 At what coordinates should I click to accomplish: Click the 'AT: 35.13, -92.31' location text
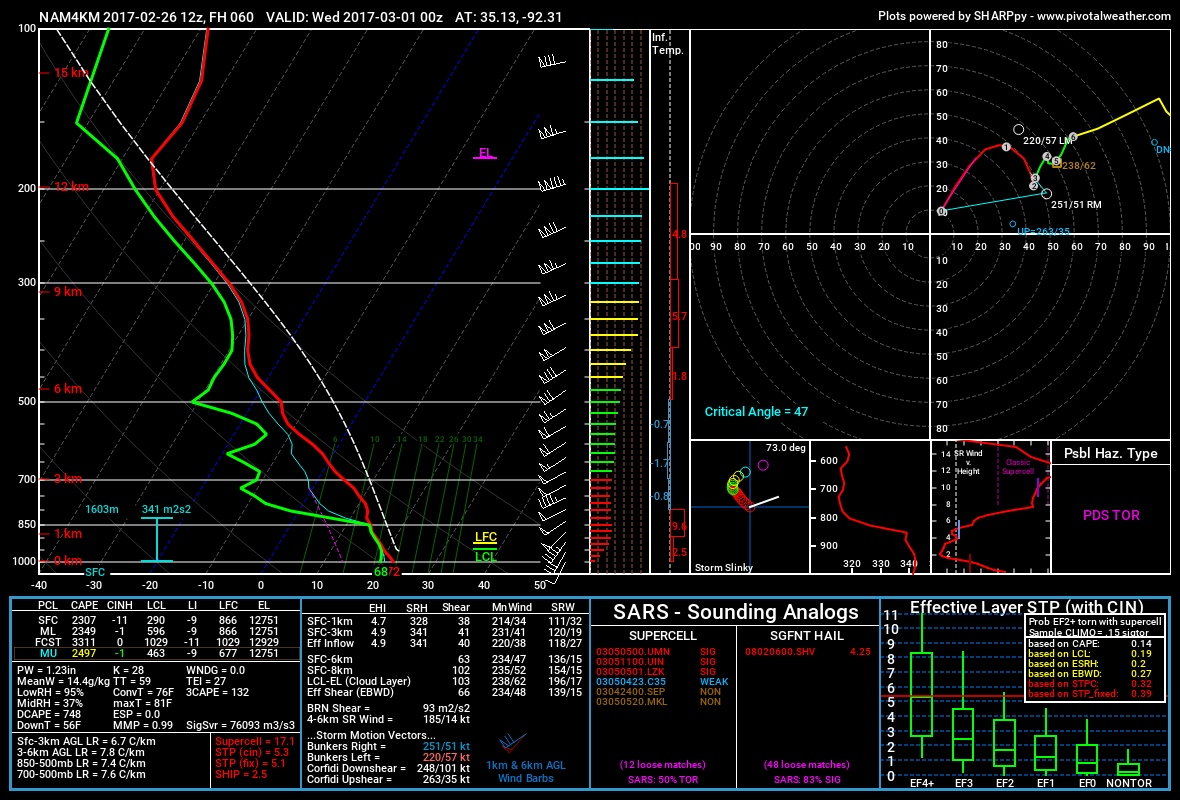[x=509, y=17]
